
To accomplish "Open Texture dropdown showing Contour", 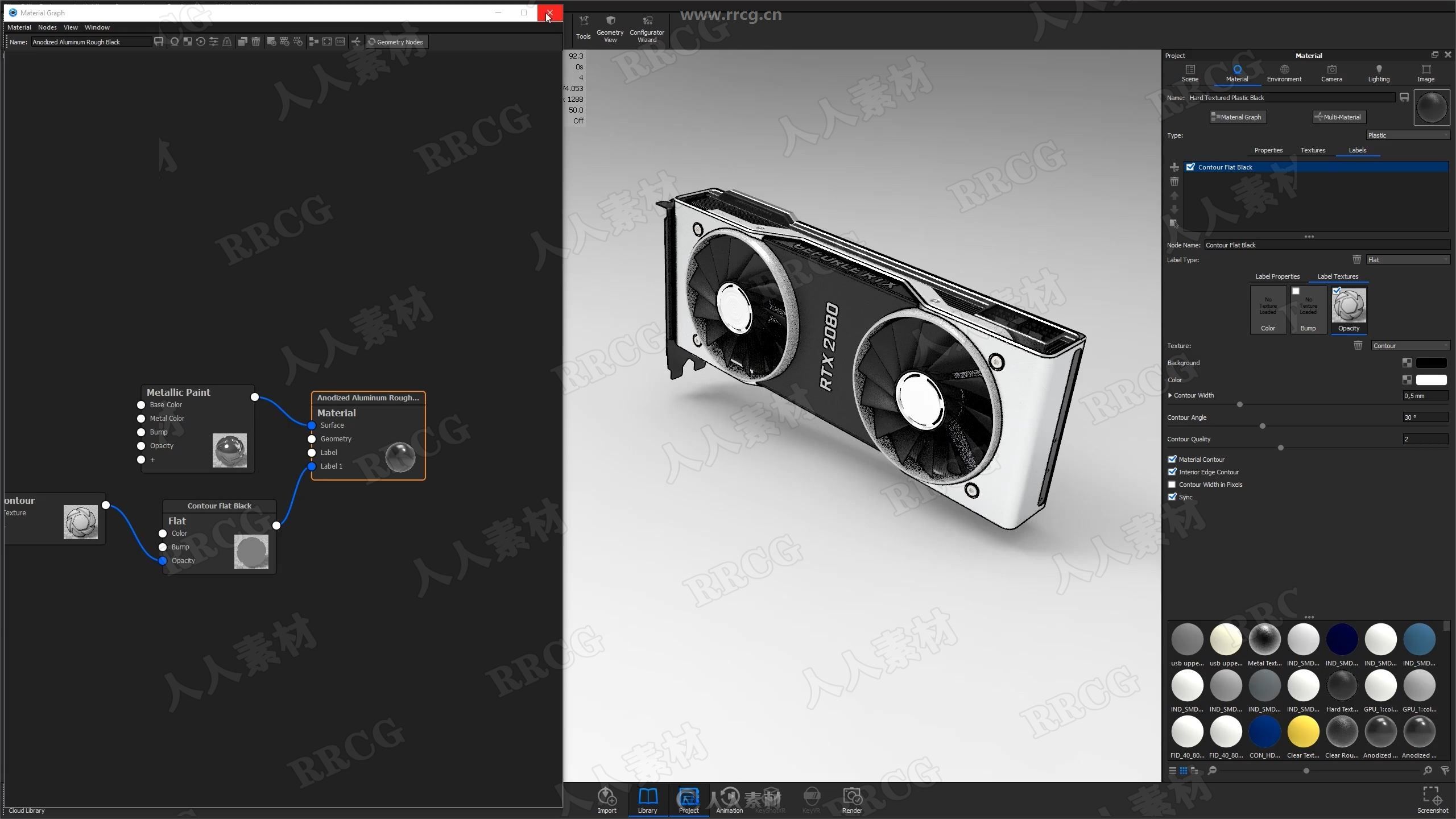I will (x=1410, y=345).
